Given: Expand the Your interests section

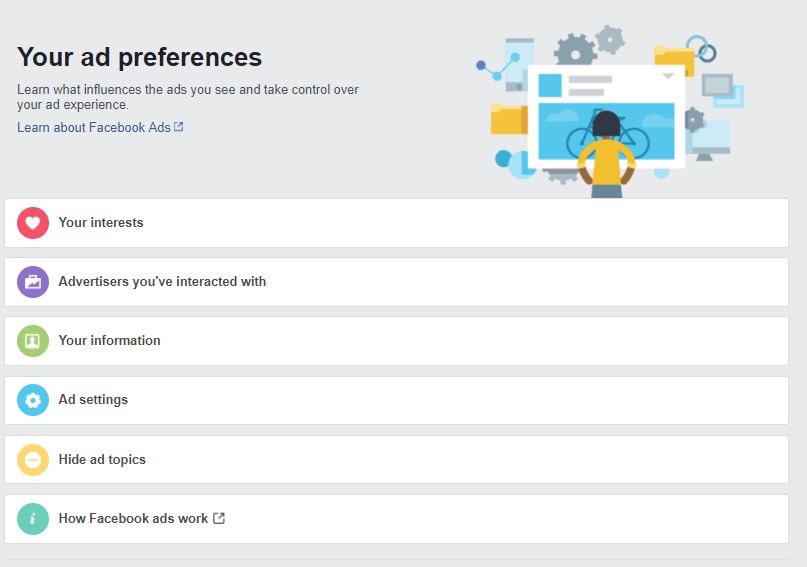Looking at the screenshot, I should click(396, 223).
